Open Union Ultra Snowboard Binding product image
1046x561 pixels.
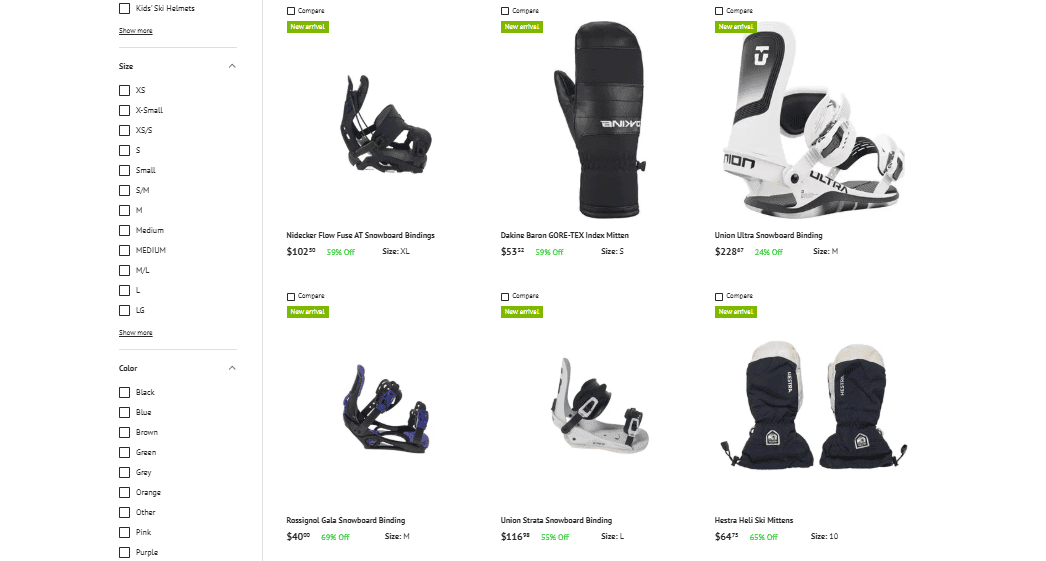click(814, 120)
